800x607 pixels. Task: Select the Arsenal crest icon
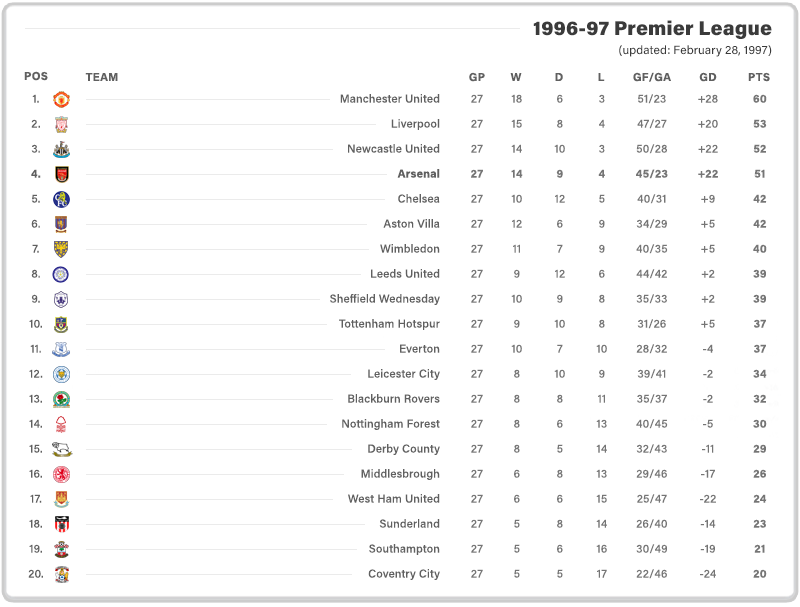pos(61,174)
